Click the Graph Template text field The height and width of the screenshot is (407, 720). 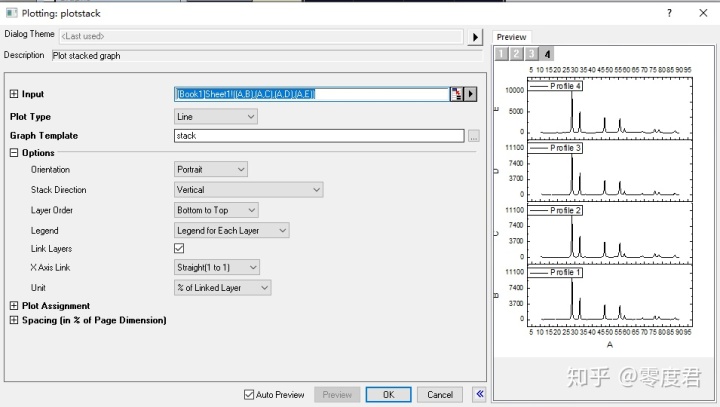(319, 136)
